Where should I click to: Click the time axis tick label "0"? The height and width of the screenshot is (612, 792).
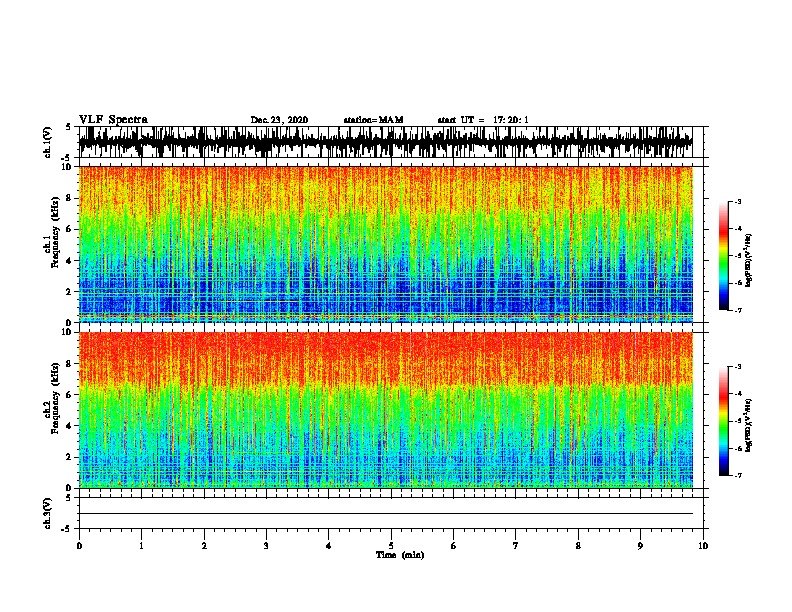pos(79,546)
